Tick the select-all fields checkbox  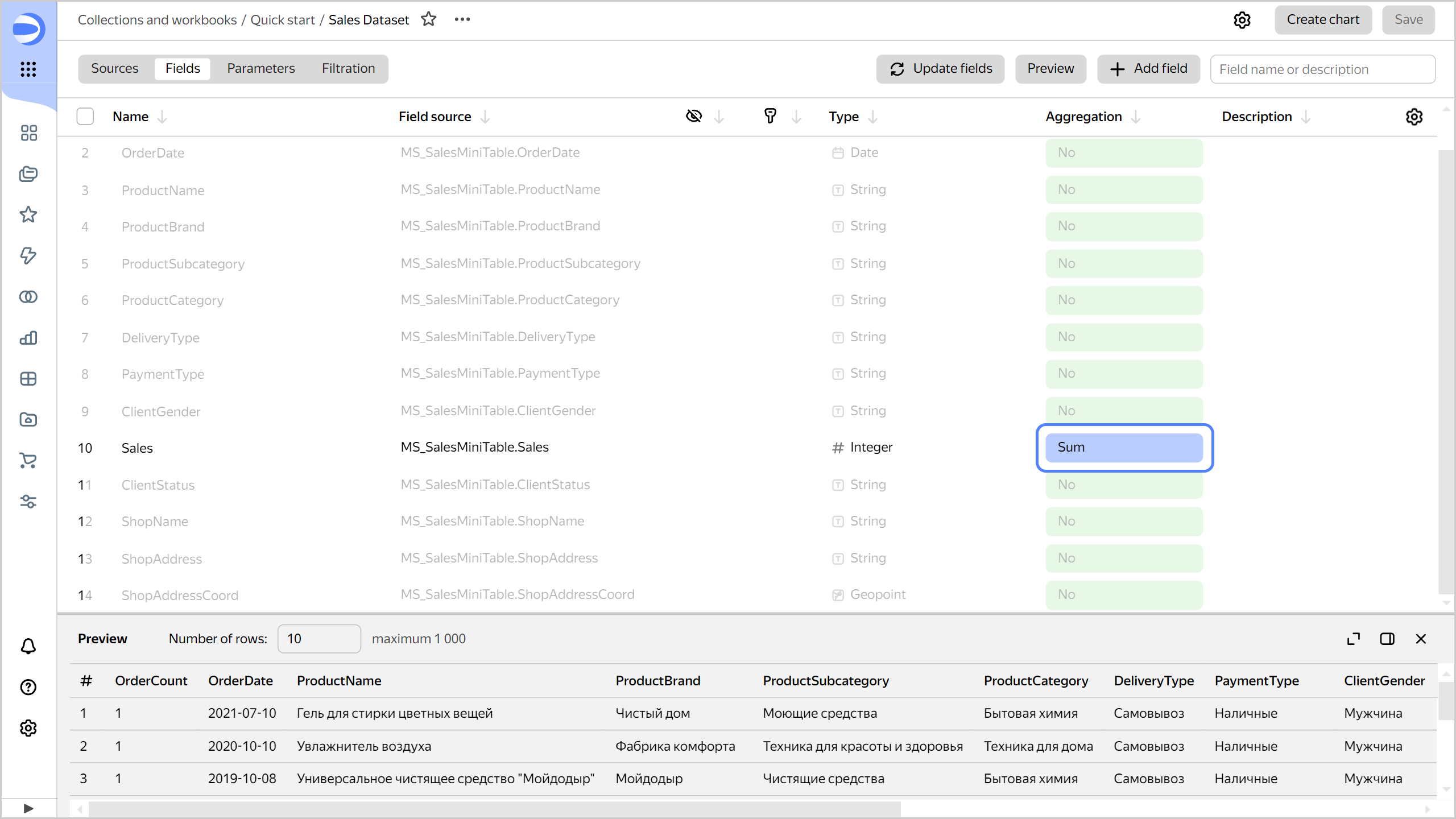click(x=85, y=117)
